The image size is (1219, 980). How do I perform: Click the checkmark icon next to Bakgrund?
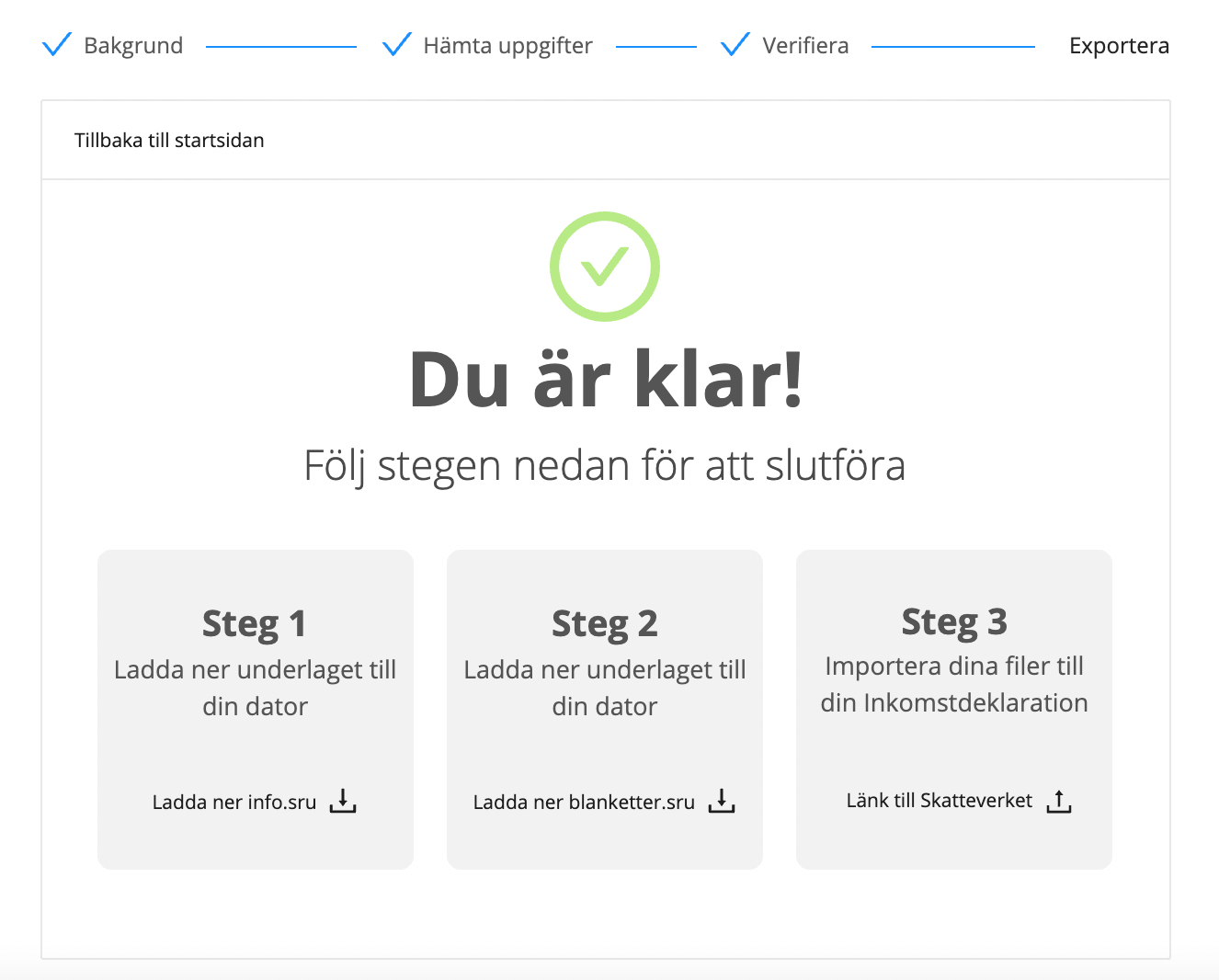click(57, 44)
